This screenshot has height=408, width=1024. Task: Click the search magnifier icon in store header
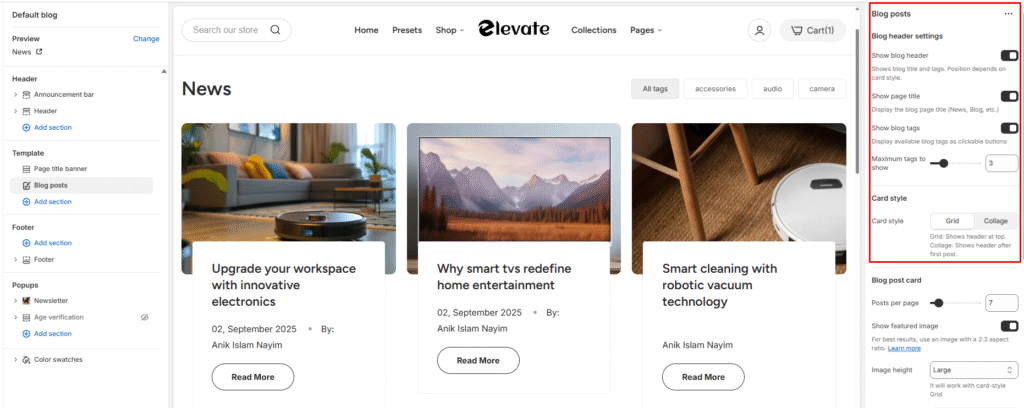click(275, 30)
